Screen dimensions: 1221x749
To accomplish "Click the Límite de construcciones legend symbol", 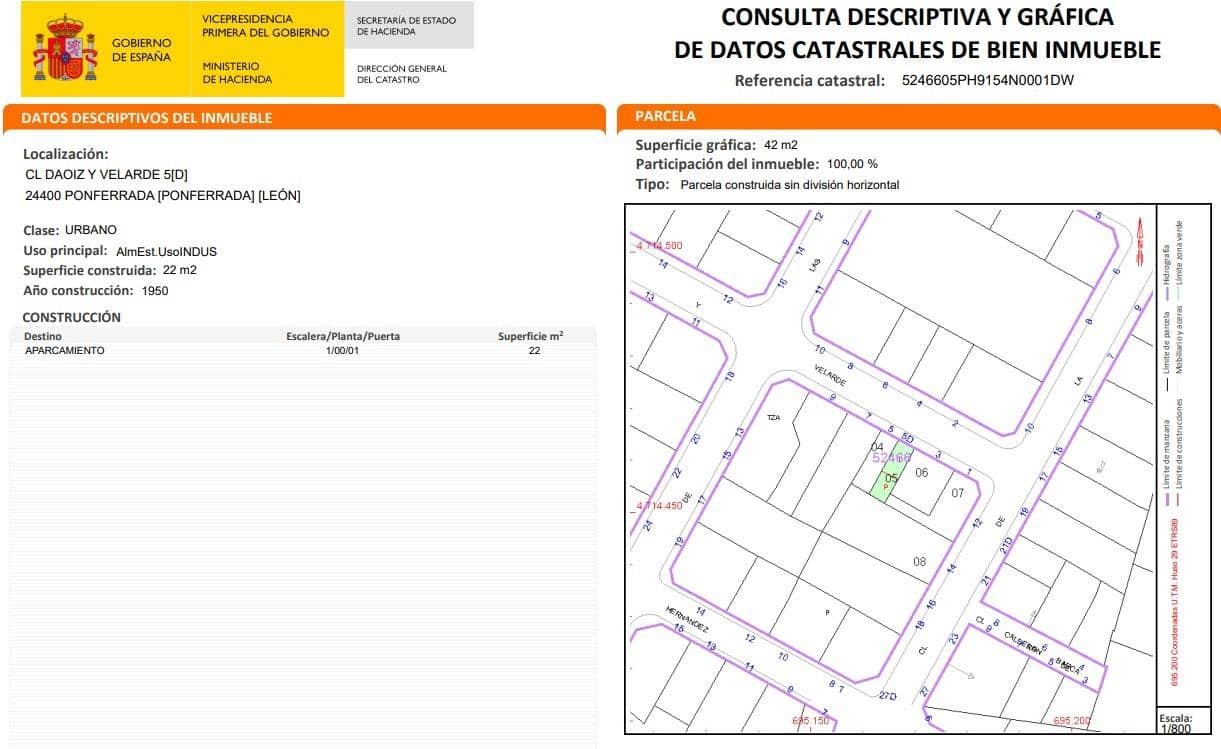I will [1178, 499].
